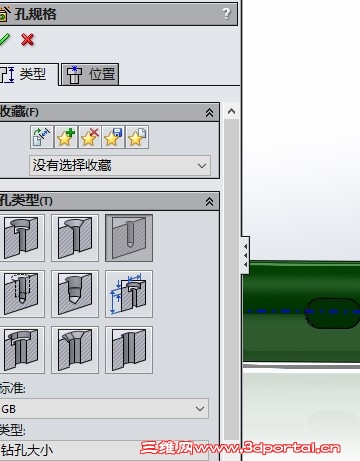Select countersink slot type
This screenshot has width=360, height=461.
pyautogui.click(x=75, y=350)
